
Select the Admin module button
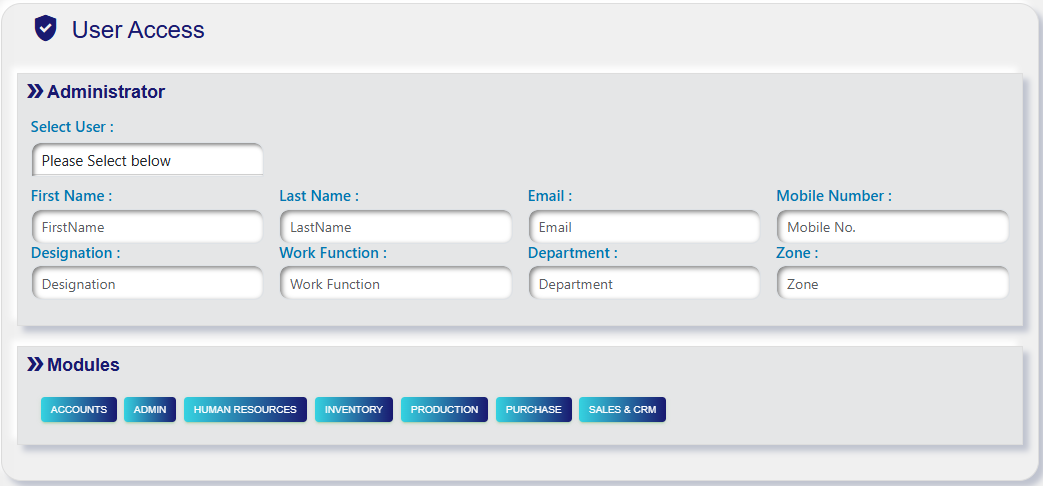[150, 410]
